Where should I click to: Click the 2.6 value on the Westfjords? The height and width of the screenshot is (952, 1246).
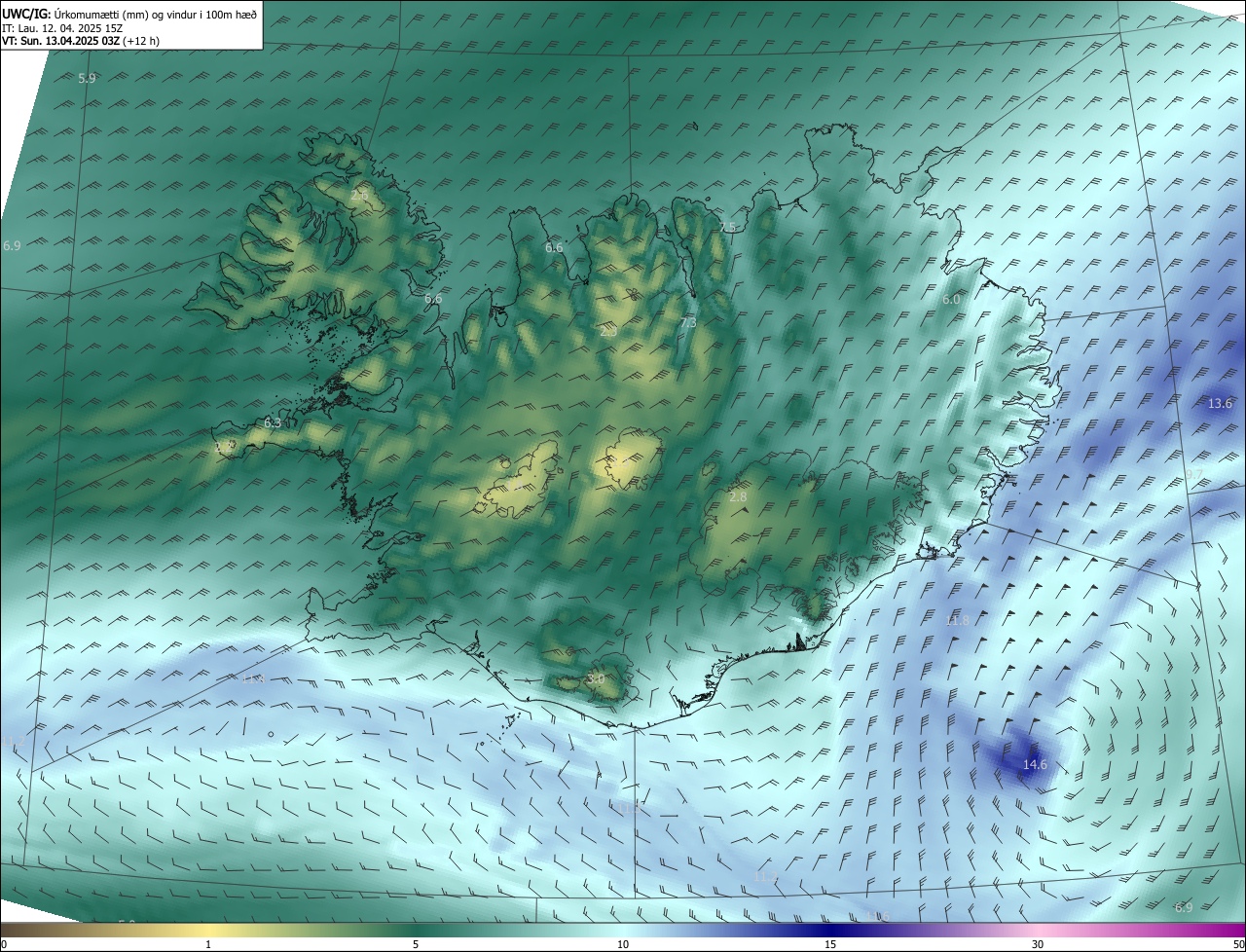(x=359, y=196)
